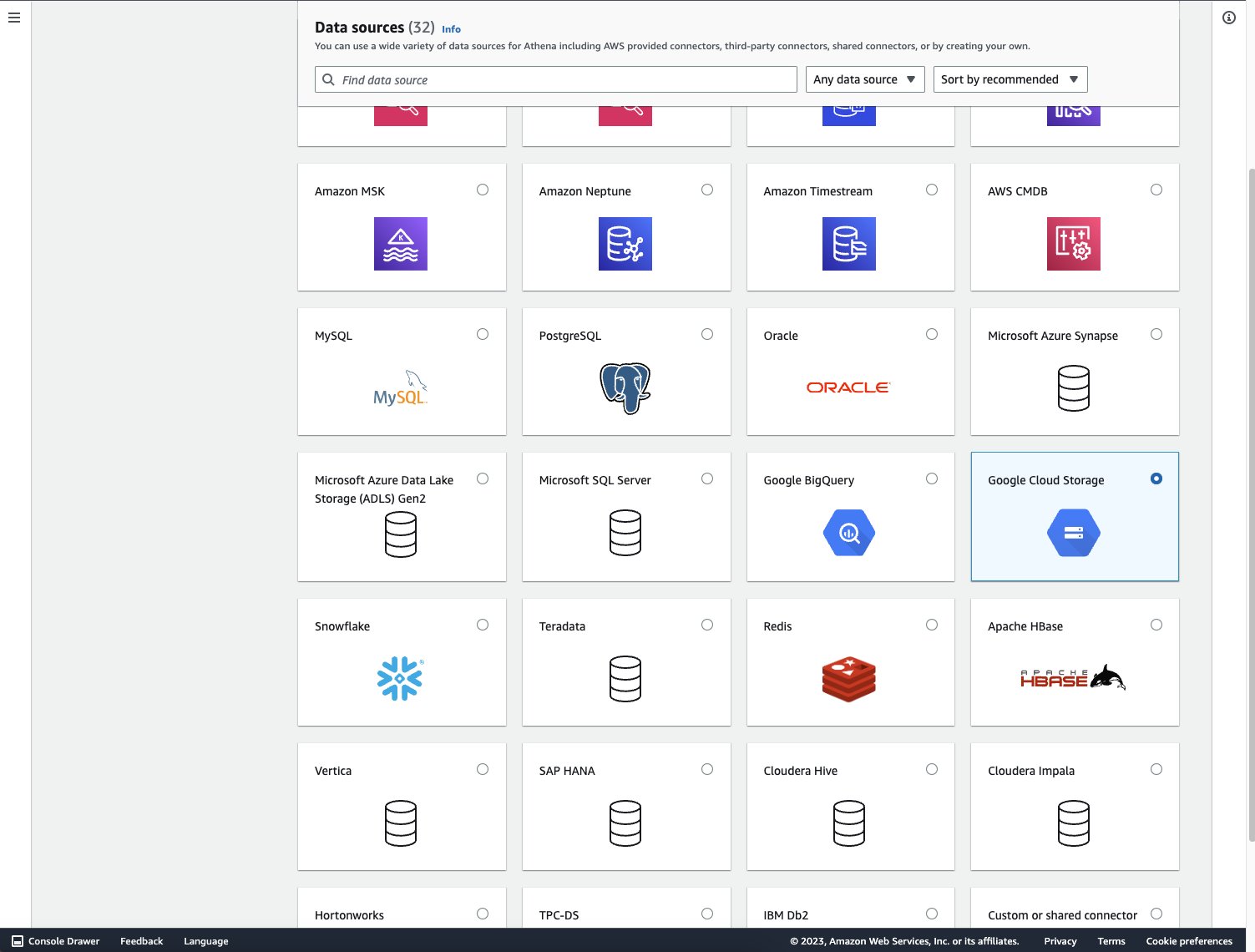
Task: Select the TPC-DS radio button
Action: click(707, 914)
